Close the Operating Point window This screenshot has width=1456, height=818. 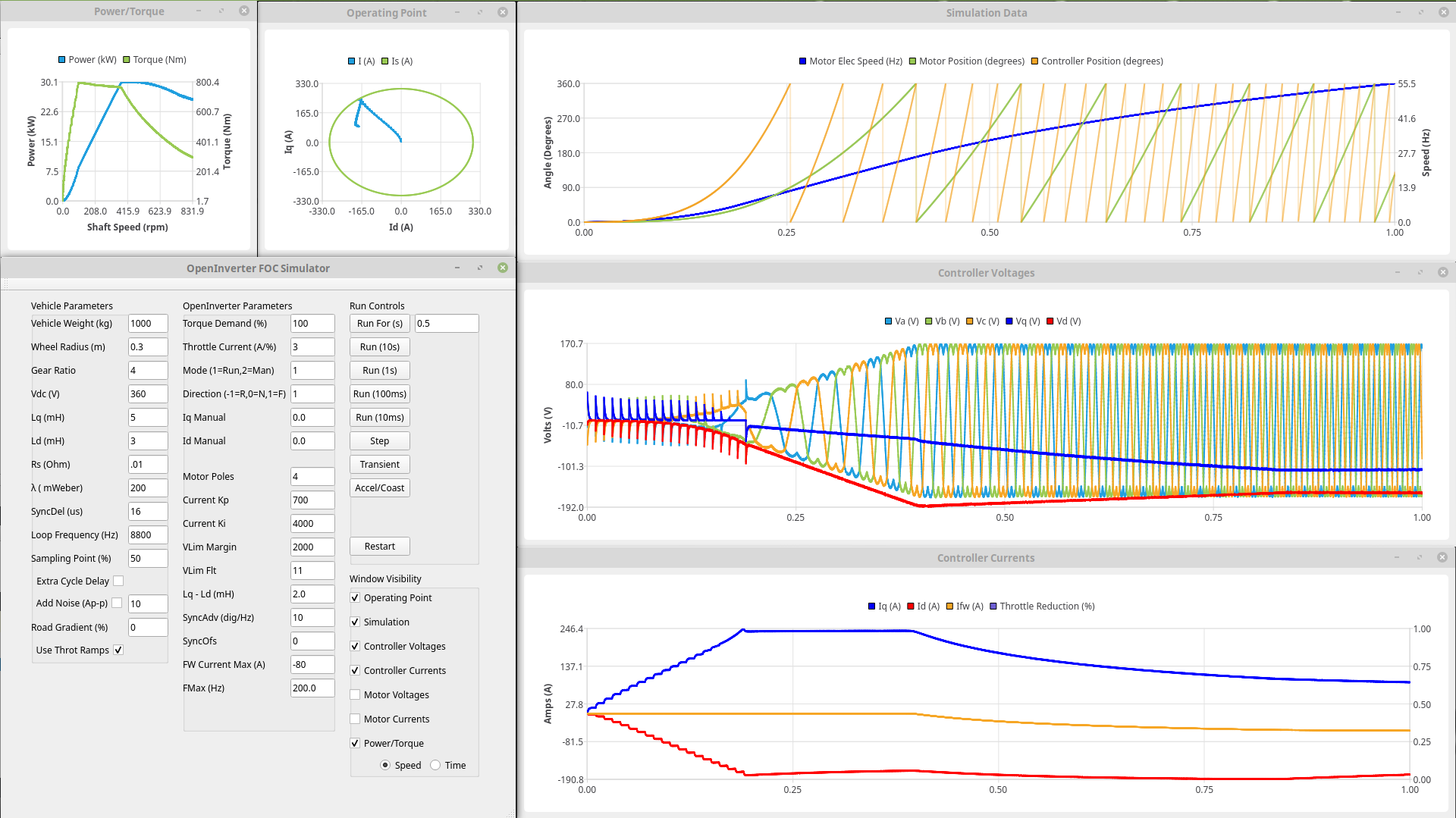coord(502,12)
